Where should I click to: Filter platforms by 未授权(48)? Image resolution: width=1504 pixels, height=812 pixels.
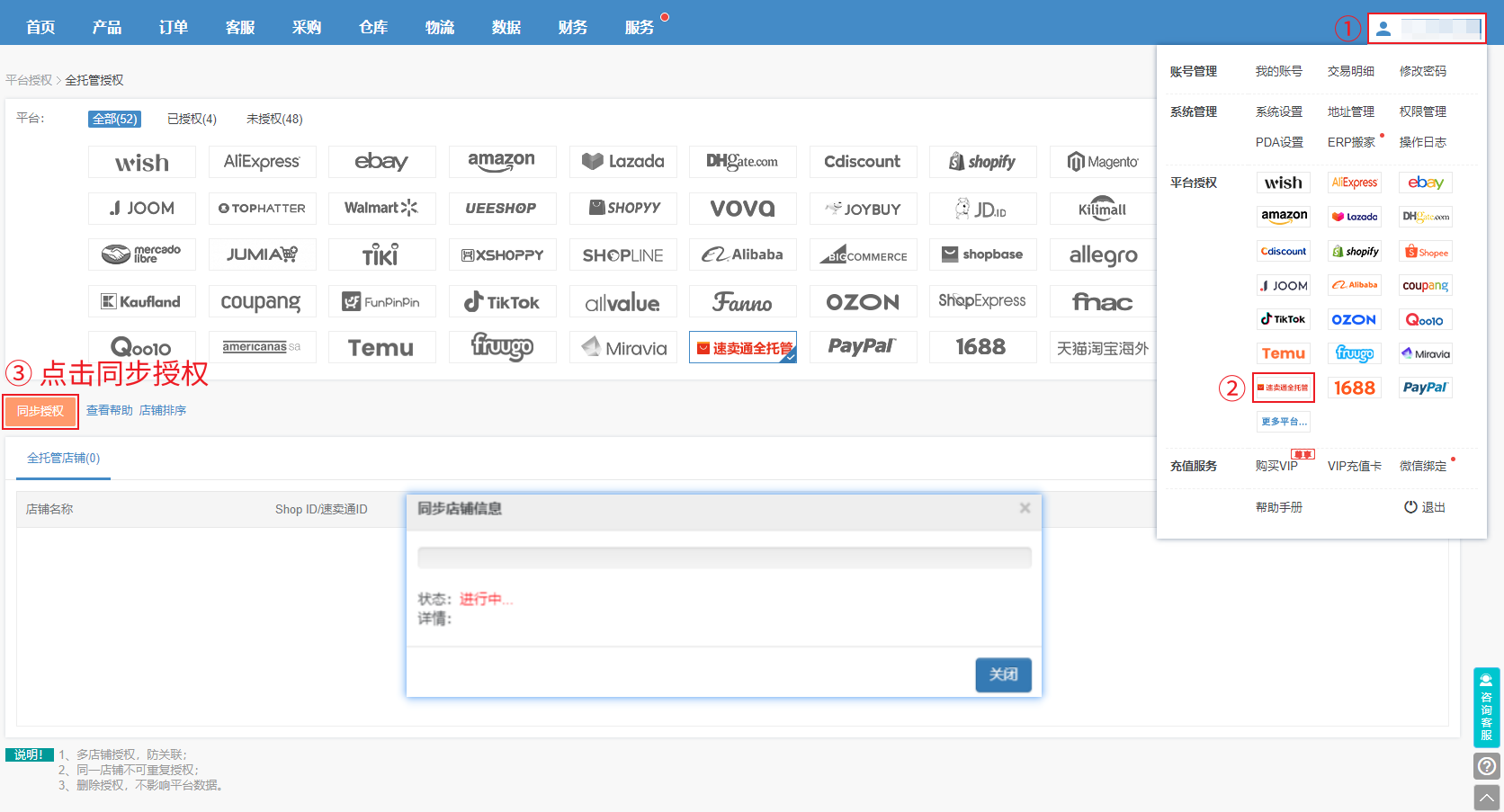tap(274, 119)
